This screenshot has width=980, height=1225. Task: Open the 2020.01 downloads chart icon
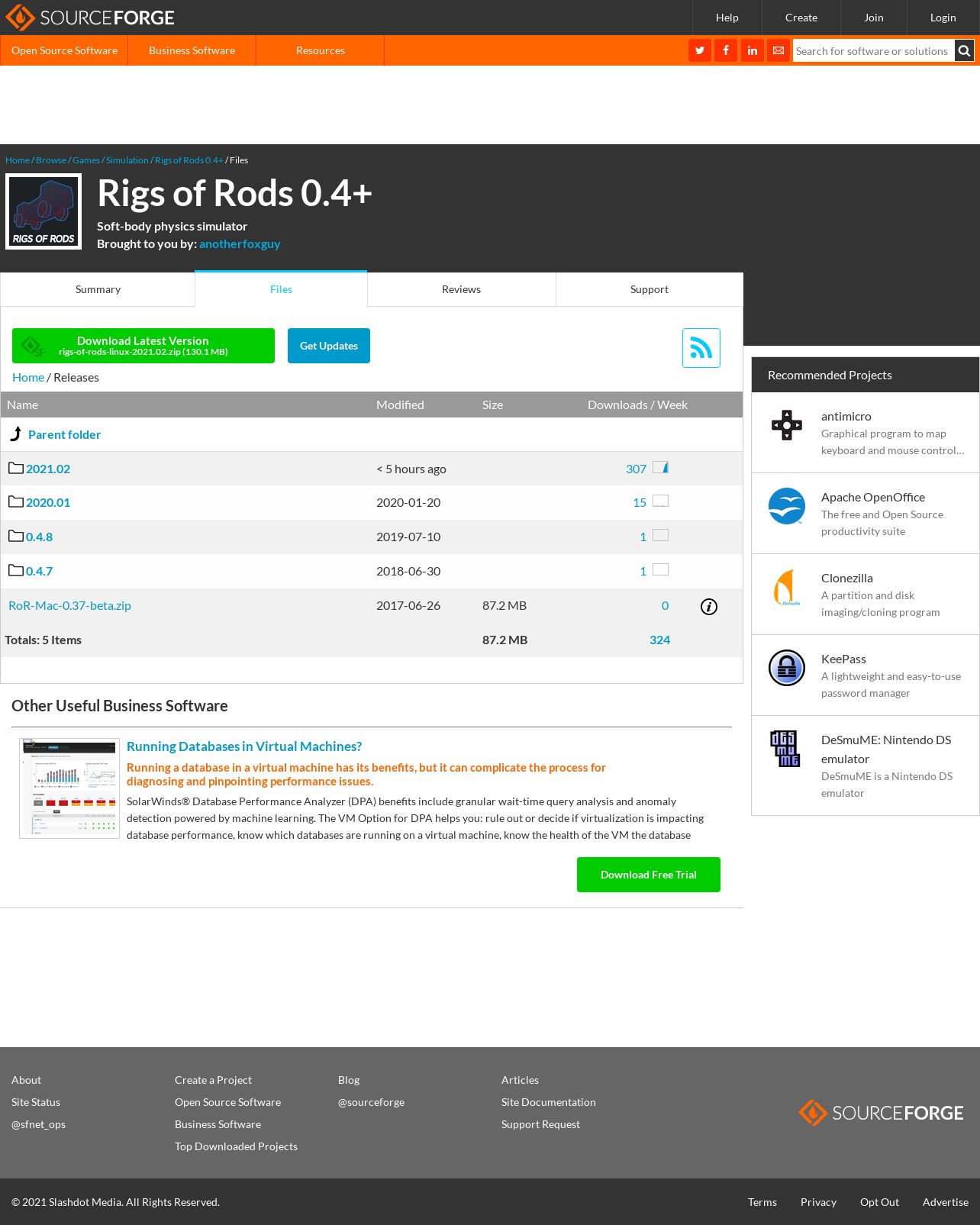pos(661,501)
